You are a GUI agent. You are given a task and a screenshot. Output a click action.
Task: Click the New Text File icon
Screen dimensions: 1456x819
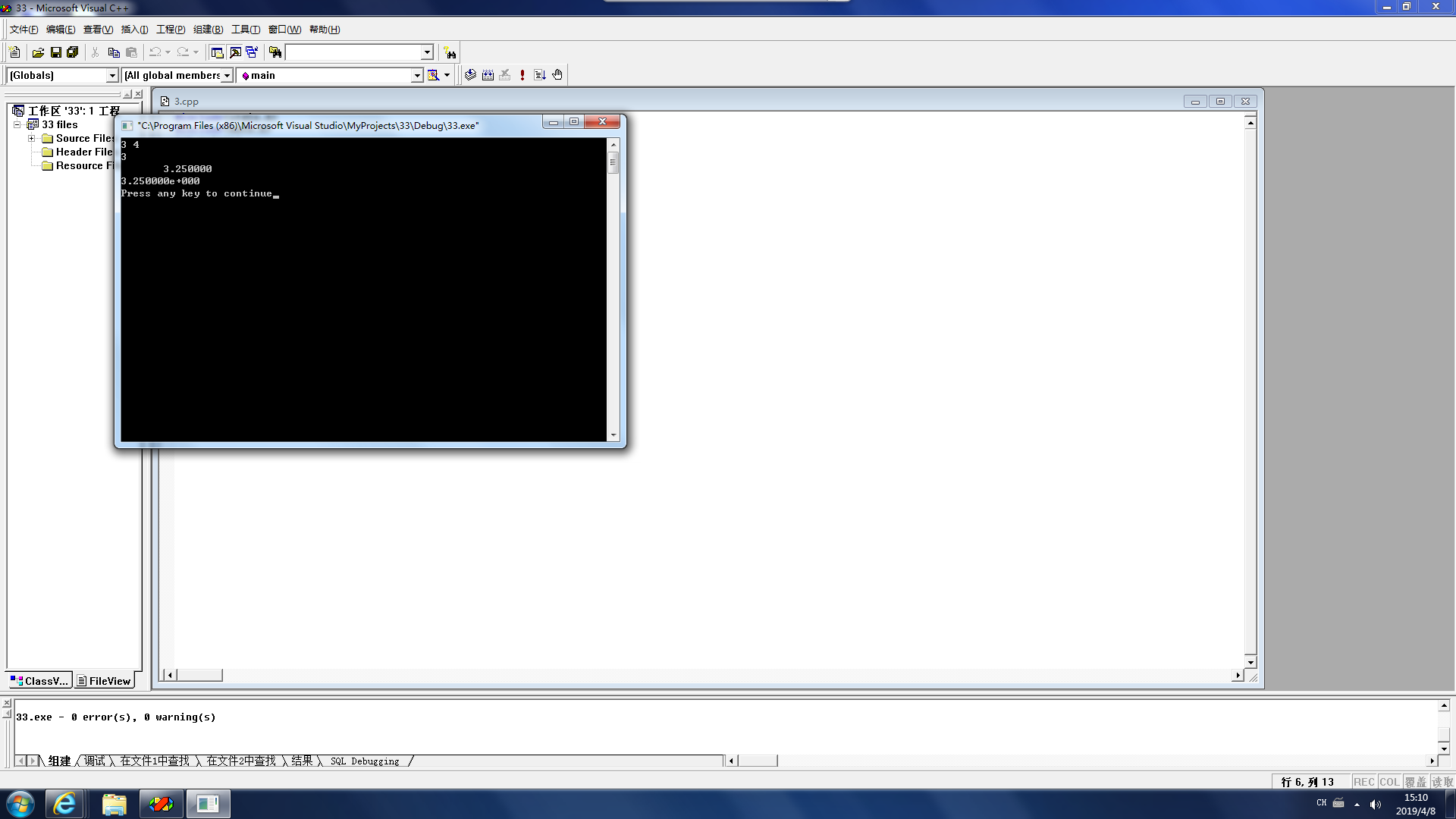click(14, 52)
